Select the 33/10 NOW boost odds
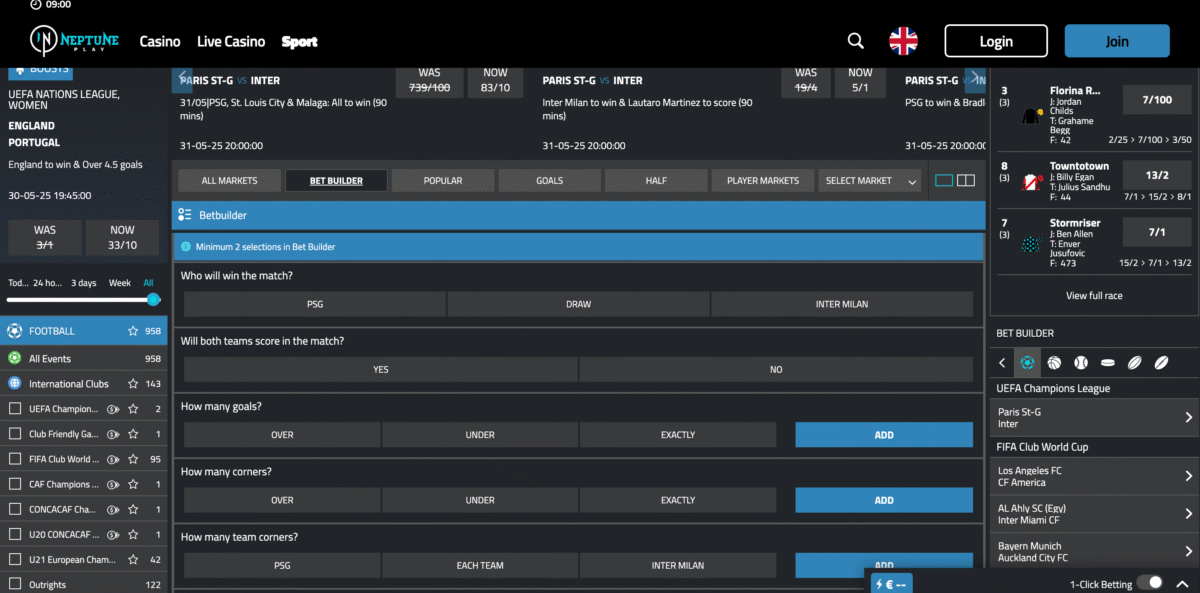1200x593 pixels. (x=122, y=237)
